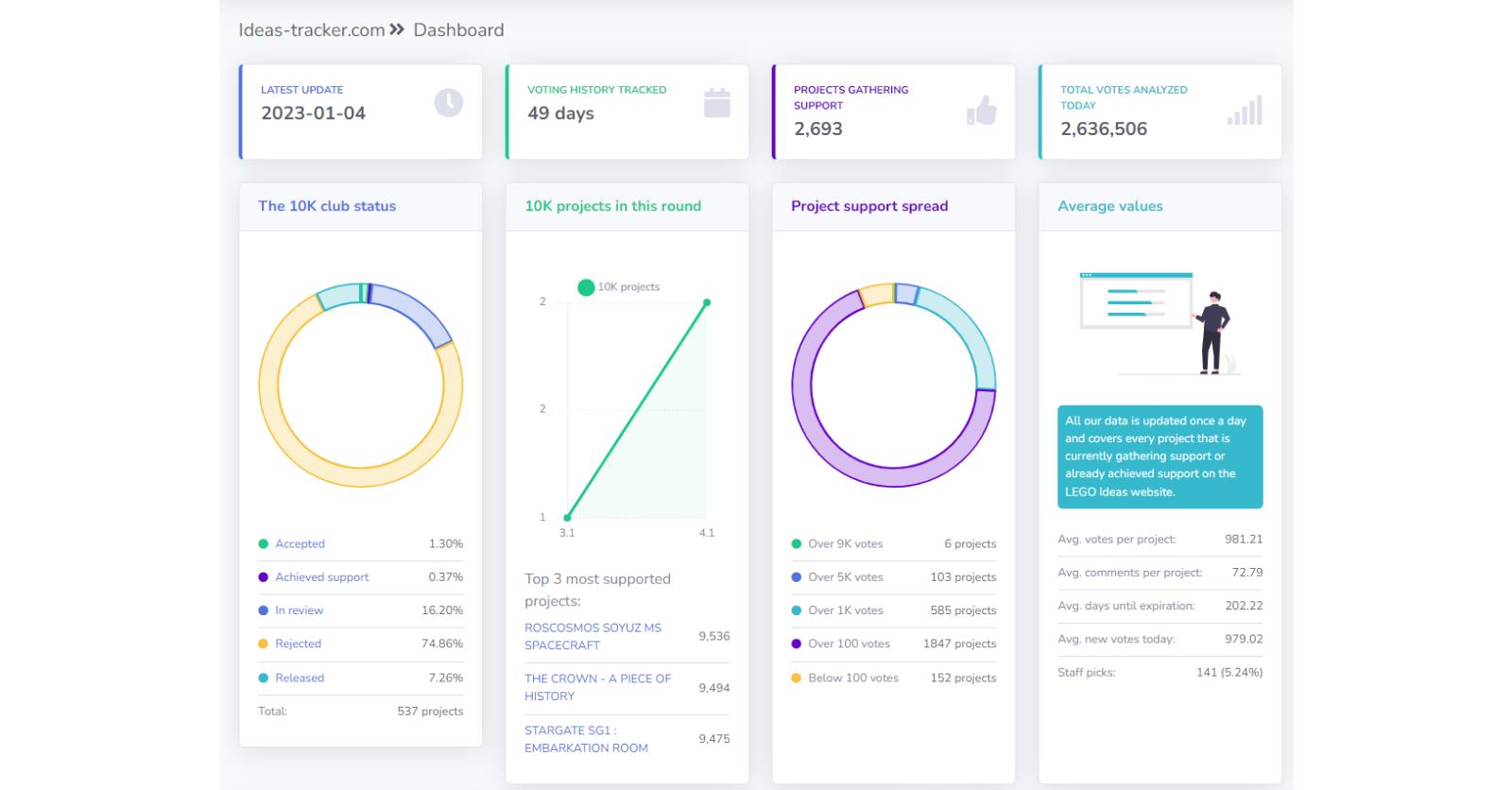The image size is (1512, 790).
Task: Click the double chevron breadcrumb separator
Action: pos(397,29)
